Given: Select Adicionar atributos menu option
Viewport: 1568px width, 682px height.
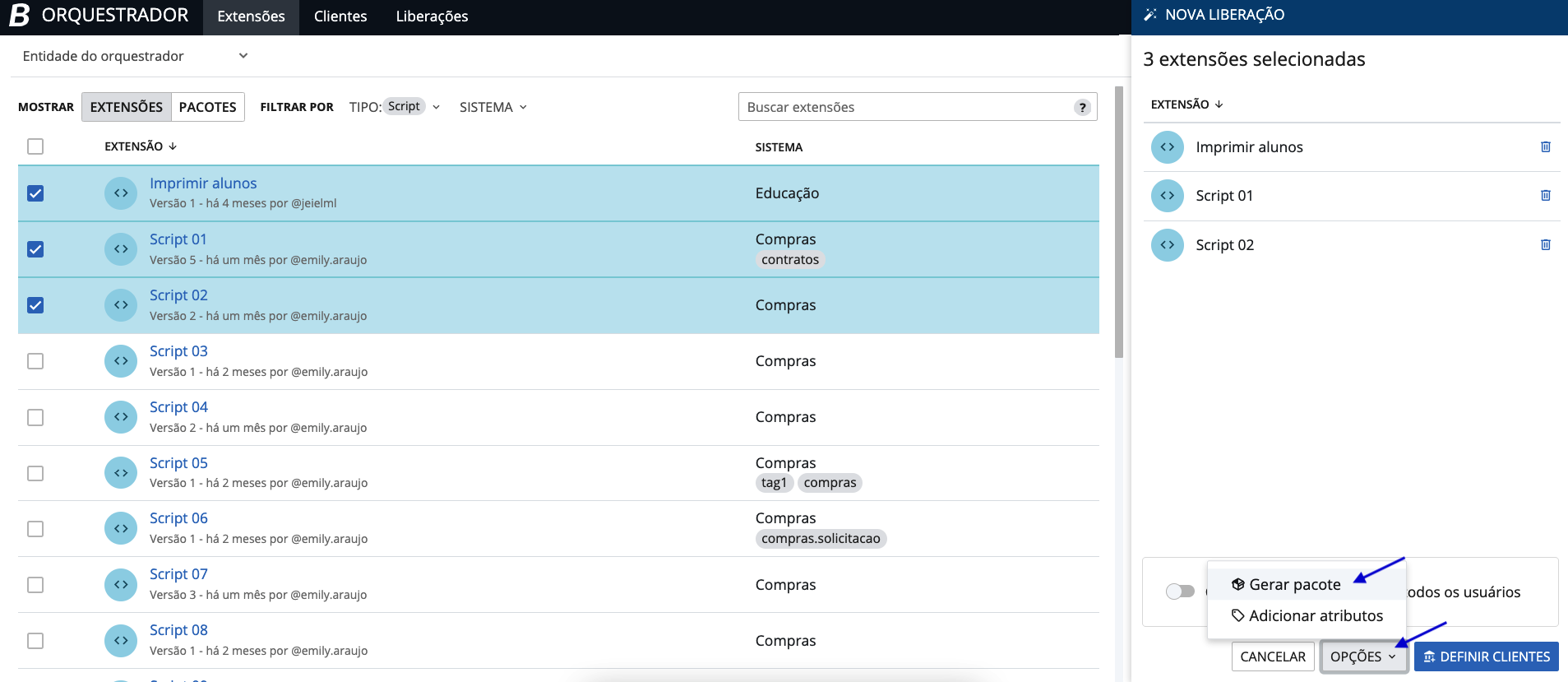Looking at the screenshot, I should [x=1307, y=615].
